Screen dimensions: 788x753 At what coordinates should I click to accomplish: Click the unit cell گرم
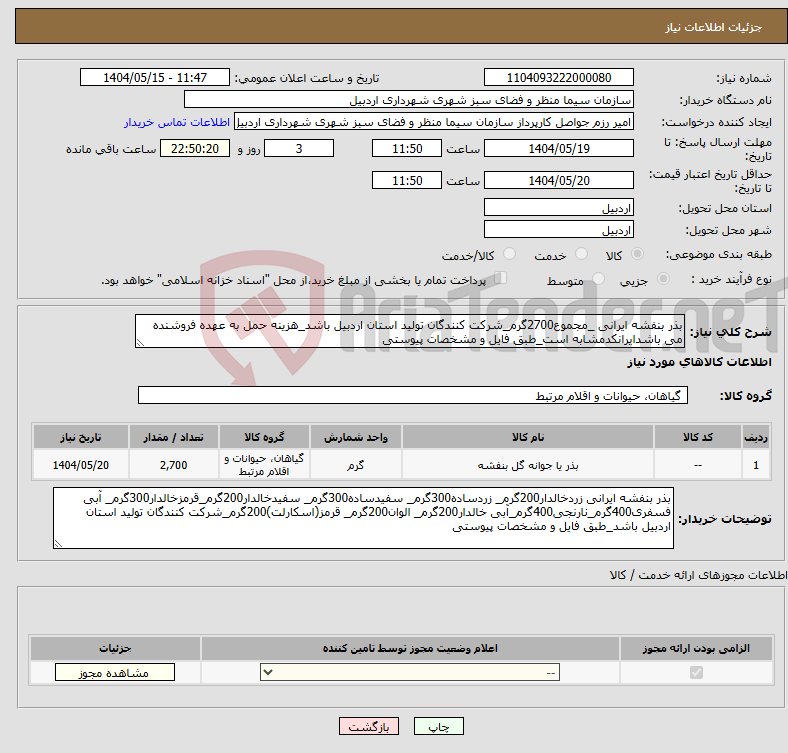[356, 465]
